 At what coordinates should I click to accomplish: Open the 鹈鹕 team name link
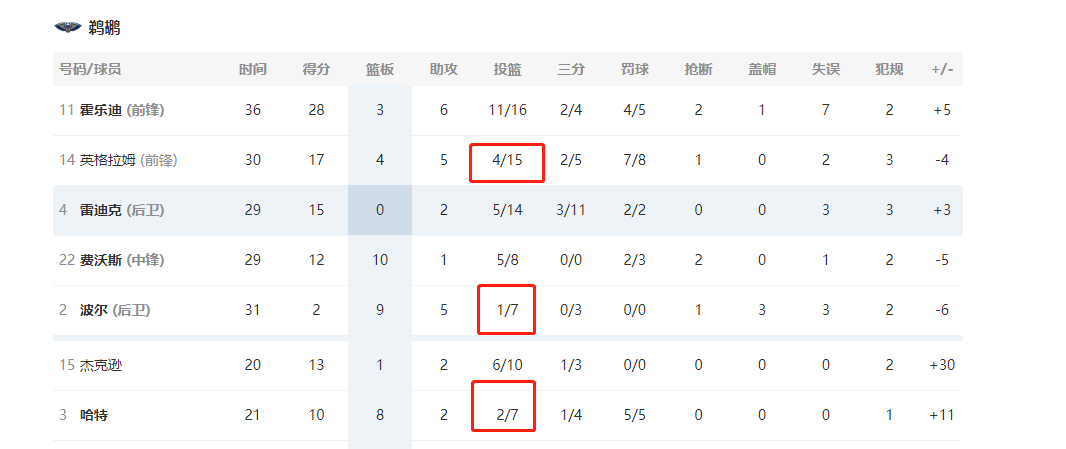tap(104, 28)
